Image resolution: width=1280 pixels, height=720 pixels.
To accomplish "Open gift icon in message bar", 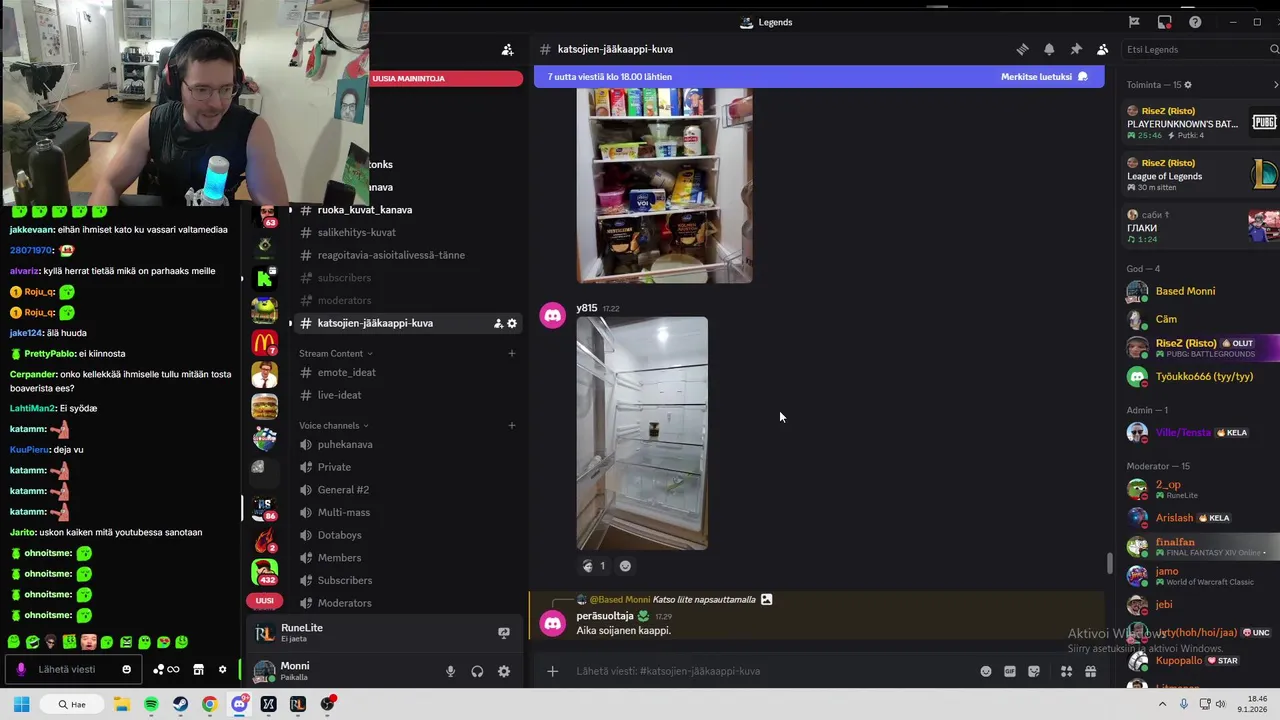I will click(1091, 672).
